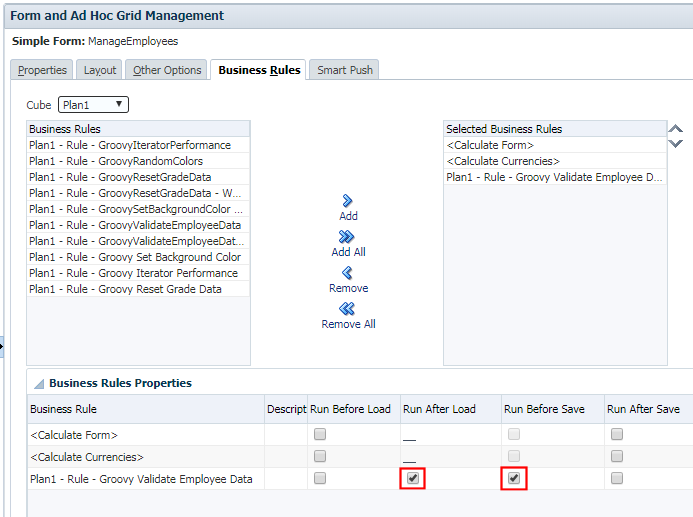The height and width of the screenshot is (517, 693).
Task: Click the Remove All double-left-arrow icon
Action: click(348, 309)
